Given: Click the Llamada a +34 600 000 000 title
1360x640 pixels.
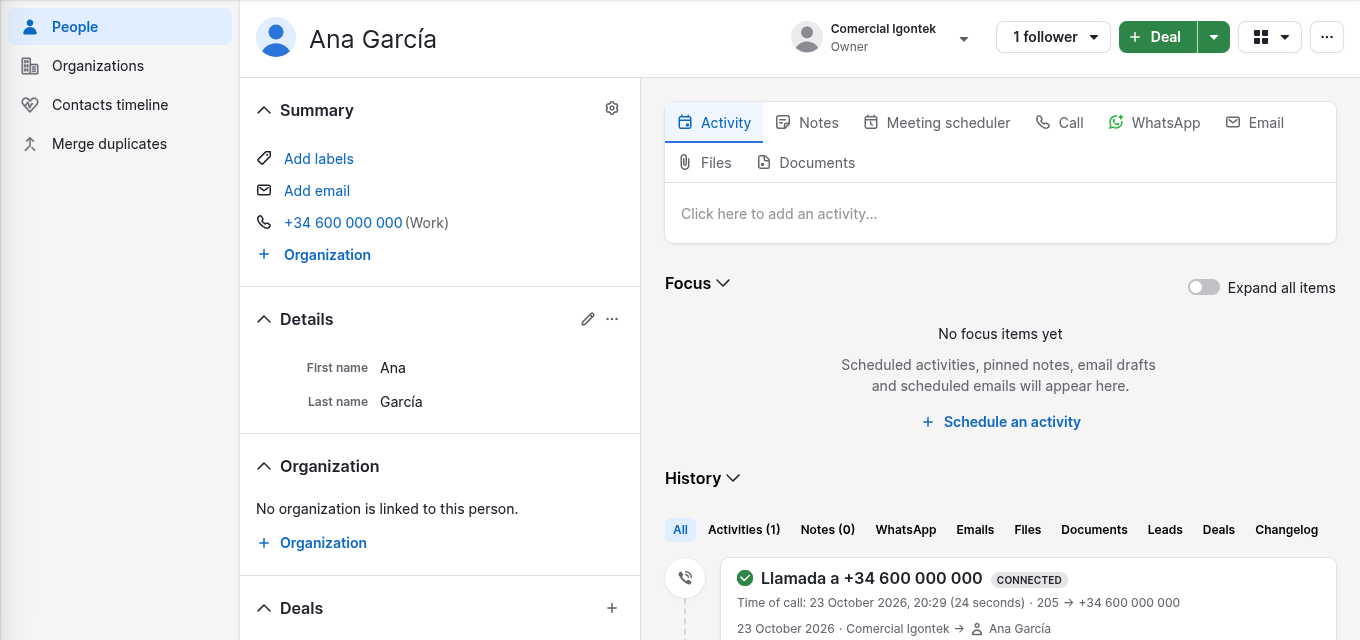Looking at the screenshot, I should point(872,578).
